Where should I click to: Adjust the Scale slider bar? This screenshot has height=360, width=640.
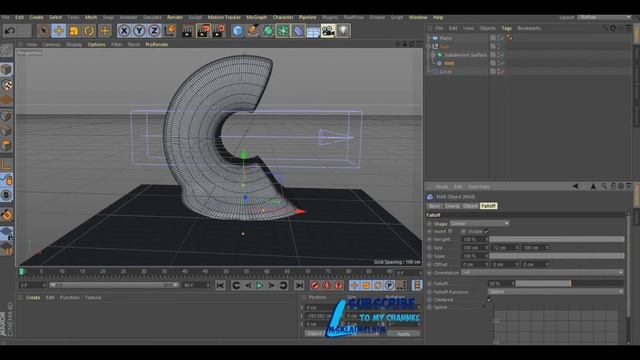(557, 256)
